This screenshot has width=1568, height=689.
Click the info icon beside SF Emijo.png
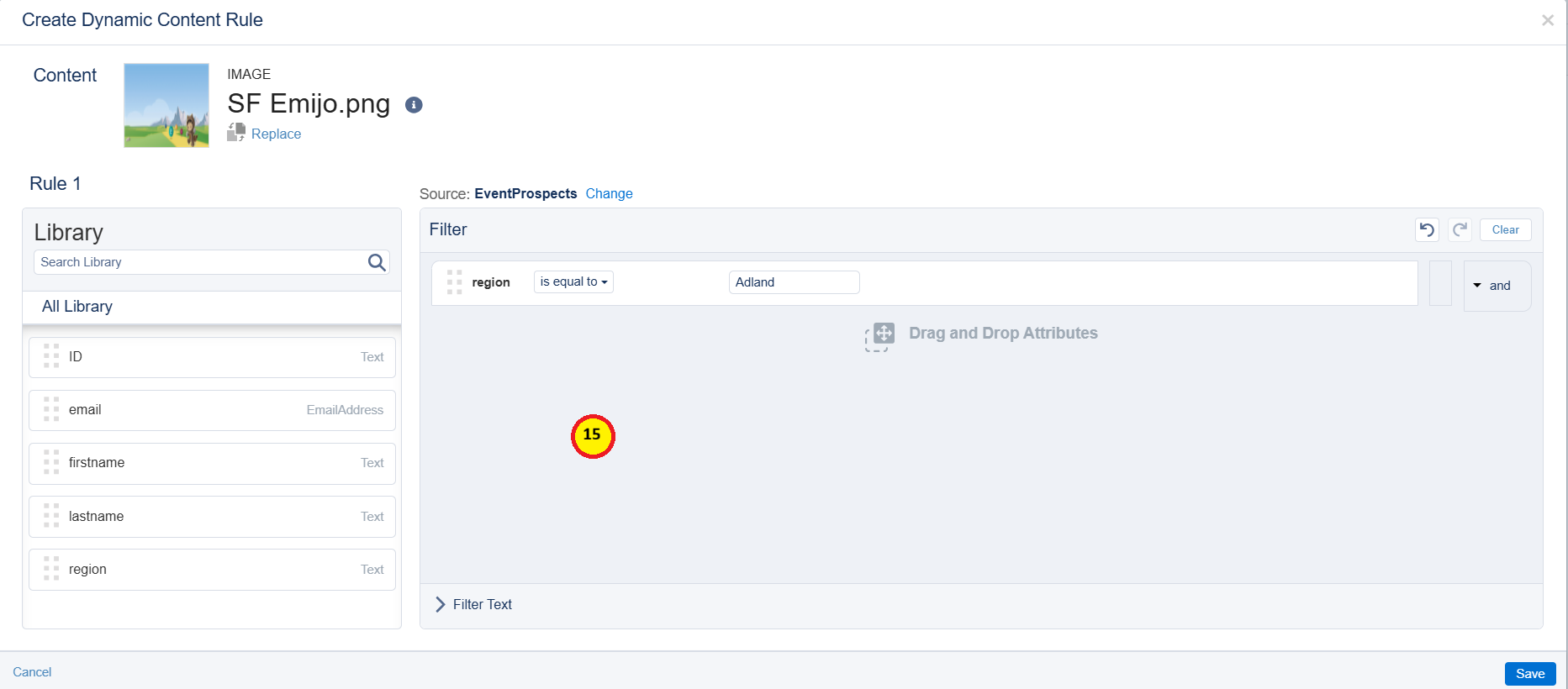tap(414, 105)
